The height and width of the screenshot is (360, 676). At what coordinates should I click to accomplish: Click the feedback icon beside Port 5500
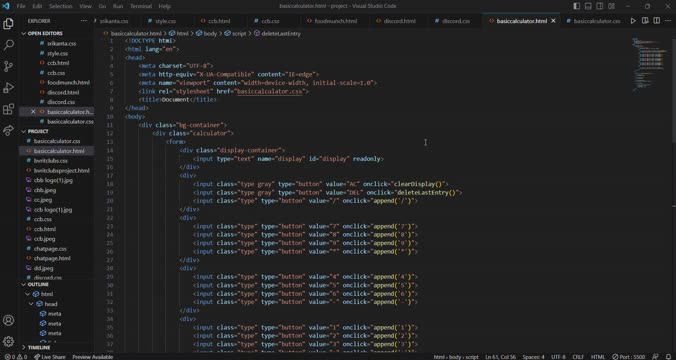[656, 357]
